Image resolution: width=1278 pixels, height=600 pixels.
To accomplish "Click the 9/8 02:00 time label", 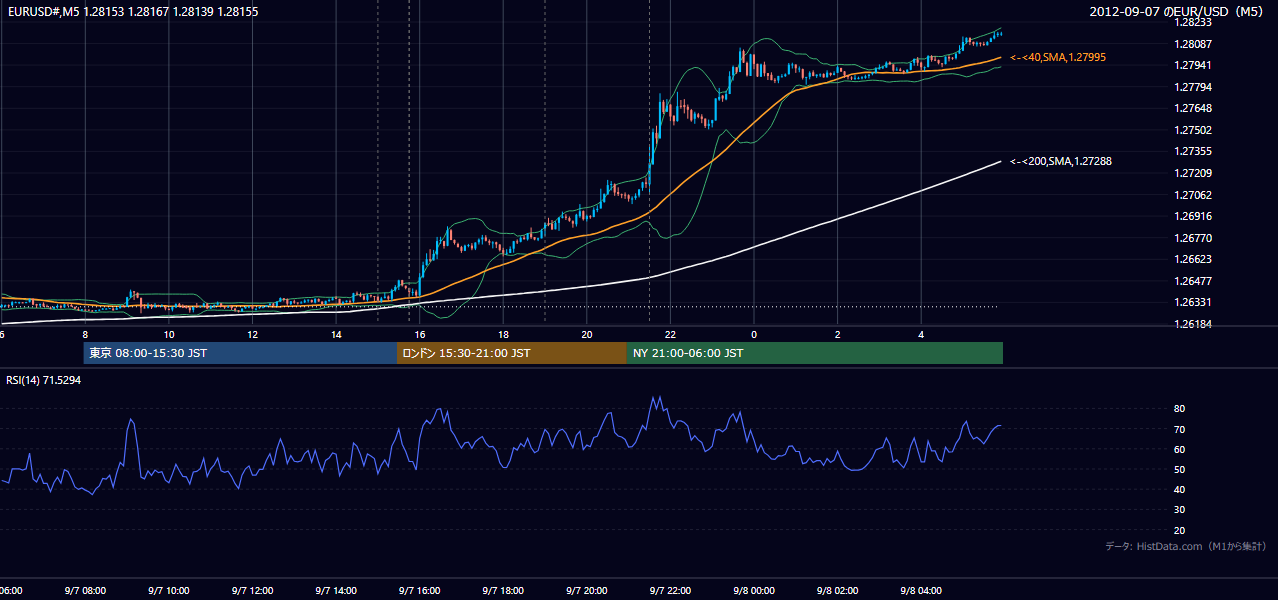I will (x=837, y=591).
